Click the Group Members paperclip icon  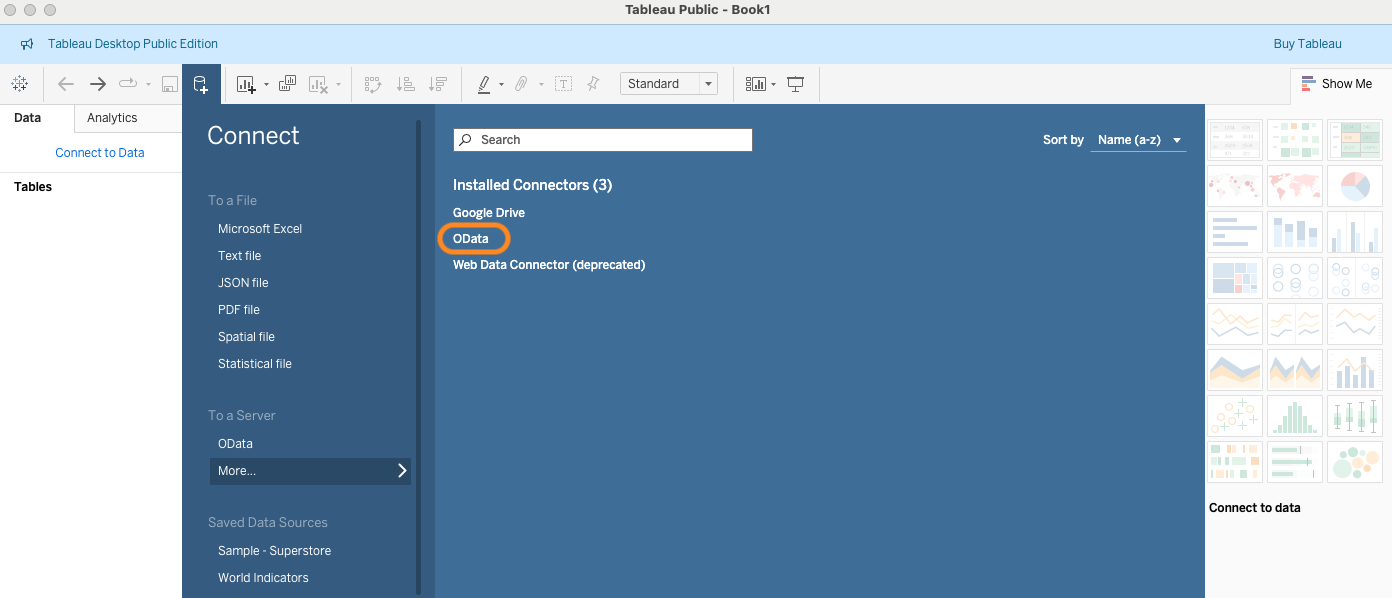(521, 84)
